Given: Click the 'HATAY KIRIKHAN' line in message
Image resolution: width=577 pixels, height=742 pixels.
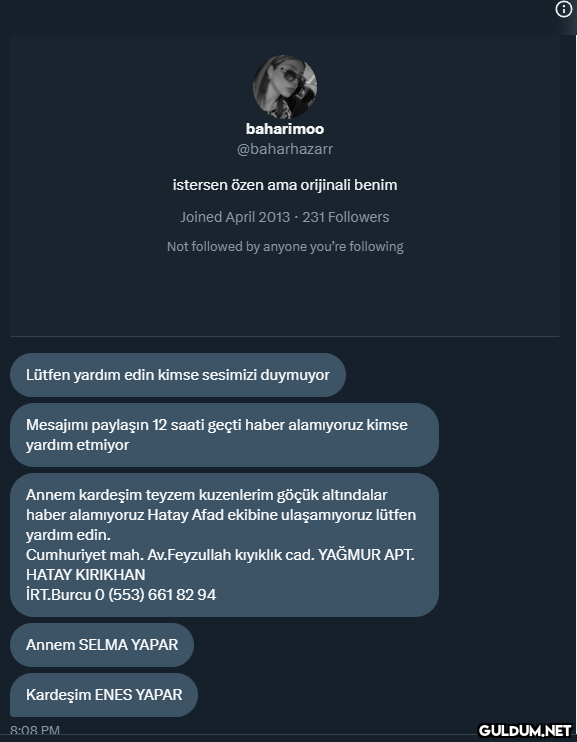Looking at the screenshot, I should [86, 574].
